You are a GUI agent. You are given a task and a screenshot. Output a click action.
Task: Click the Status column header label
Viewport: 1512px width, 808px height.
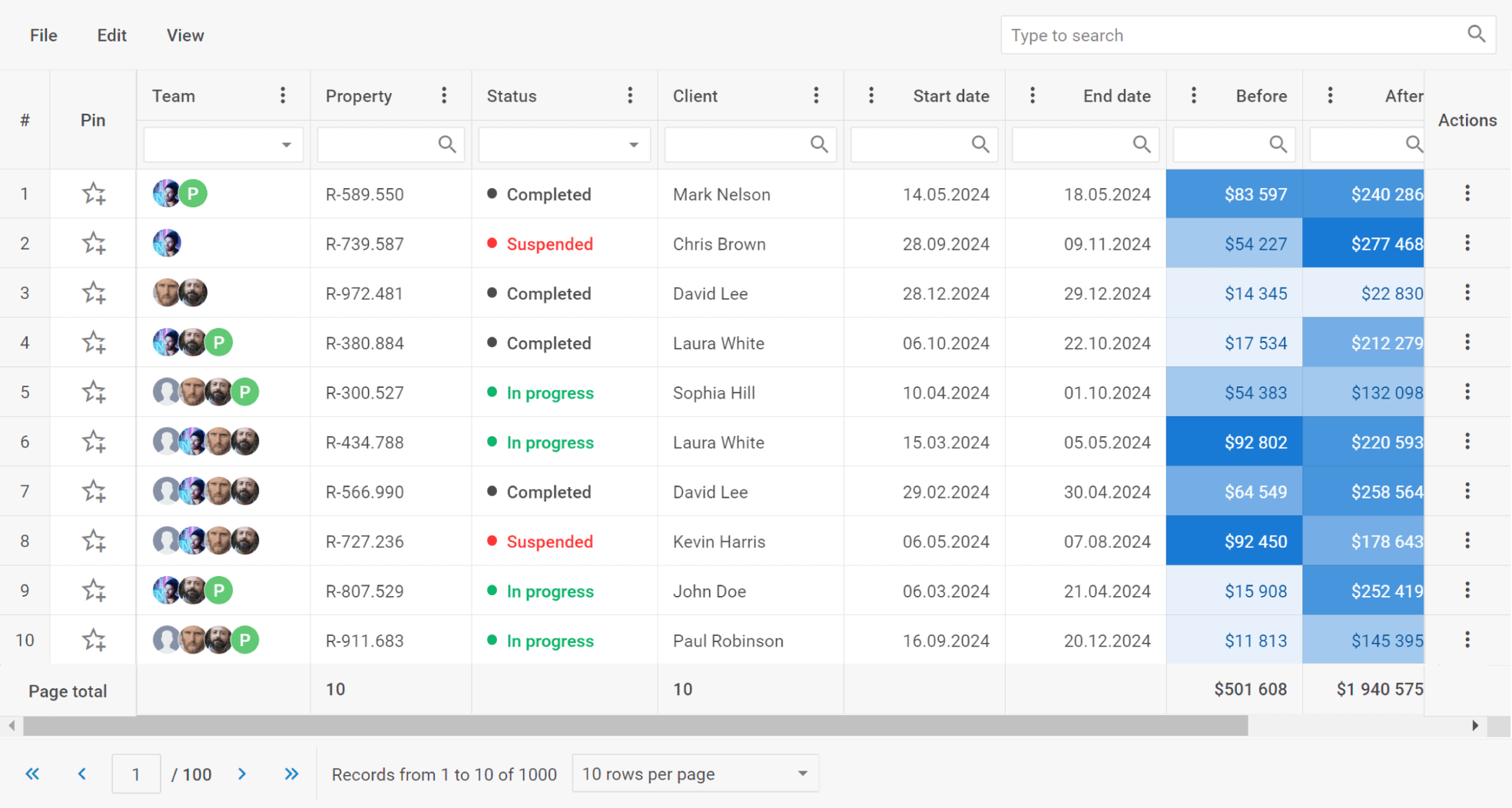tap(512, 96)
